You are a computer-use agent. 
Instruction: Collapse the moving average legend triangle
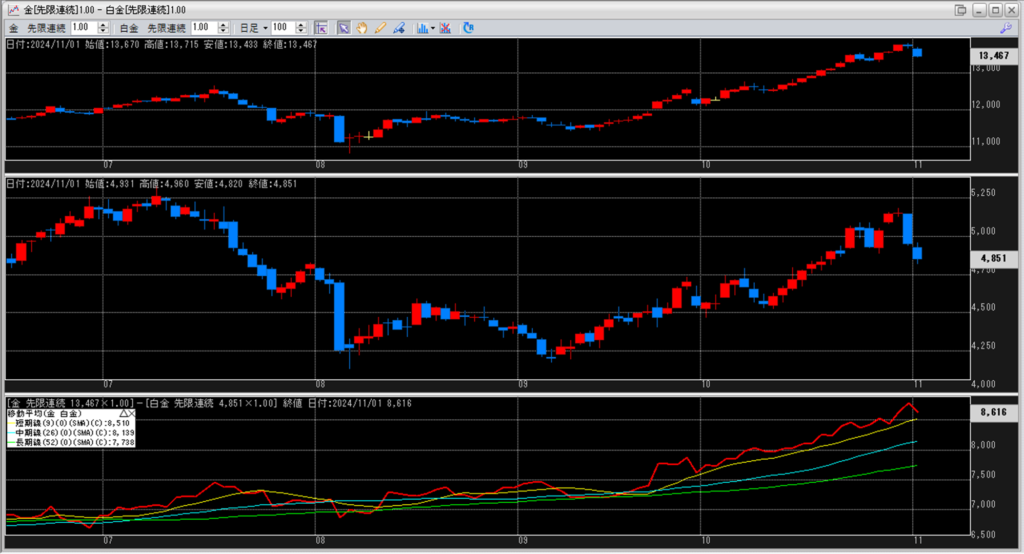[x=123, y=413]
